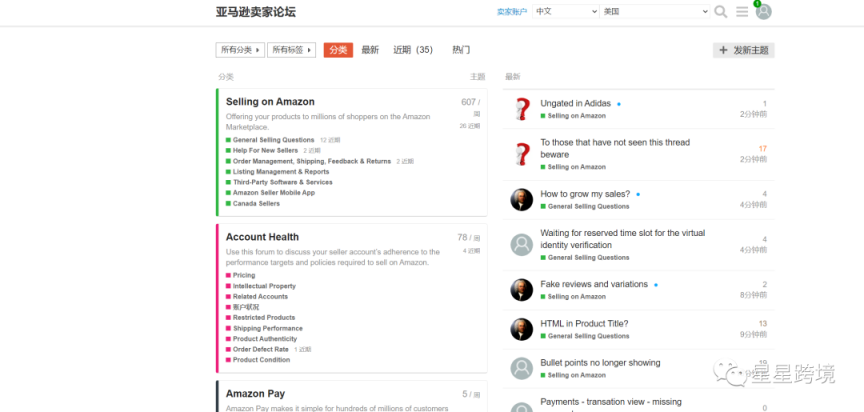Click the 607 topic count for Selling on Amazon
The width and height of the screenshot is (864, 412).
[x=468, y=102]
